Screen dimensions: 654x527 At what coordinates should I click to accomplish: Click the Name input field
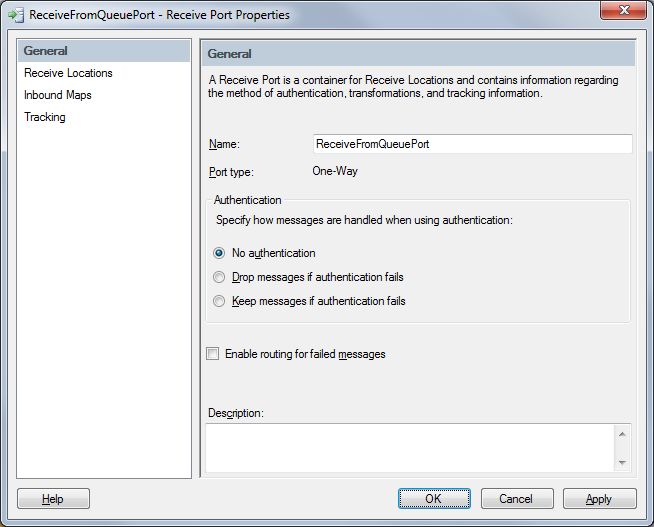(473, 144)
